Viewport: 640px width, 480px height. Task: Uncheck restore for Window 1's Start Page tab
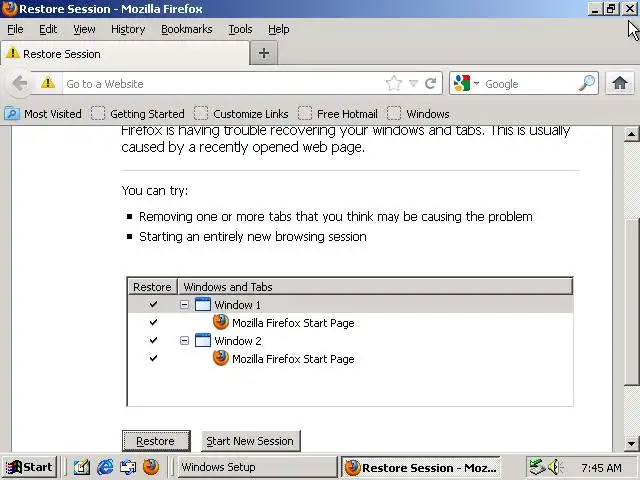point(153,322)
